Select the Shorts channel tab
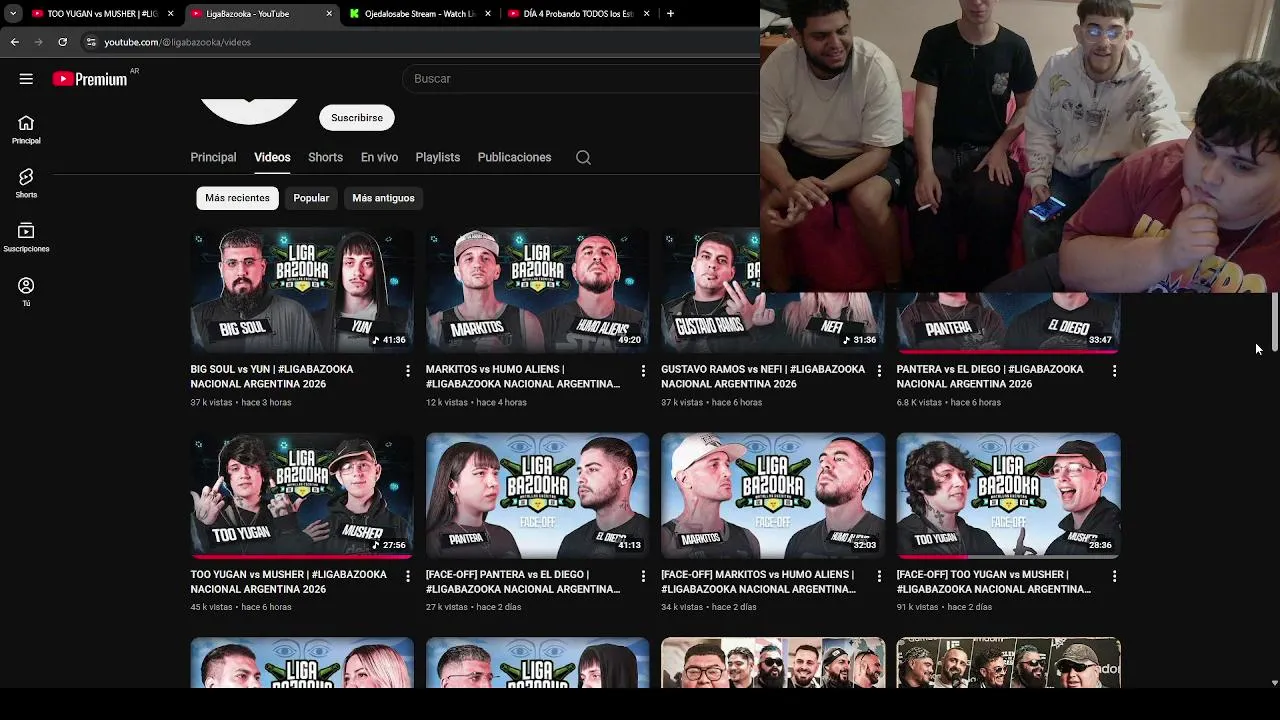 tap(325, 157)
